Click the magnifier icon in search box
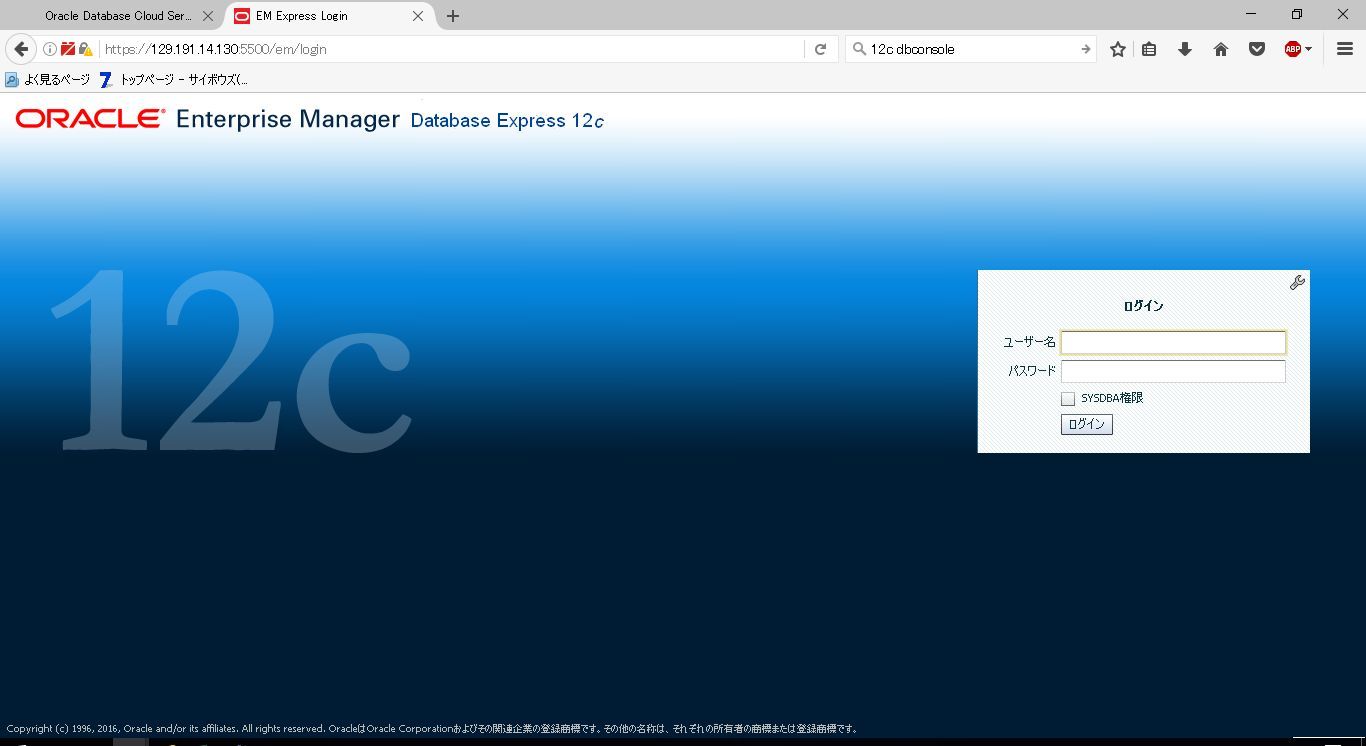This screenshot has height=746, width=1366. click(858, 49)
